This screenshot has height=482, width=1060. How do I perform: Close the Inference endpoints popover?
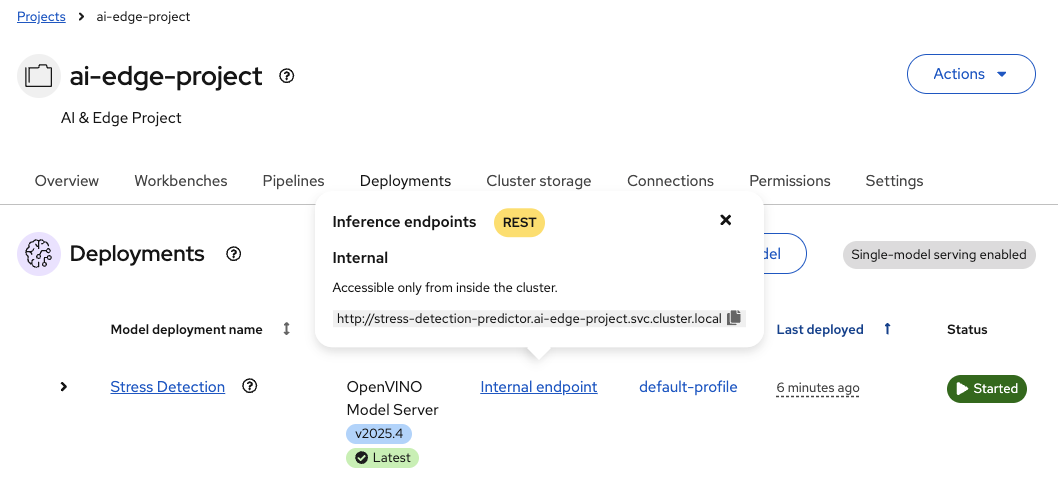[726, 220]
